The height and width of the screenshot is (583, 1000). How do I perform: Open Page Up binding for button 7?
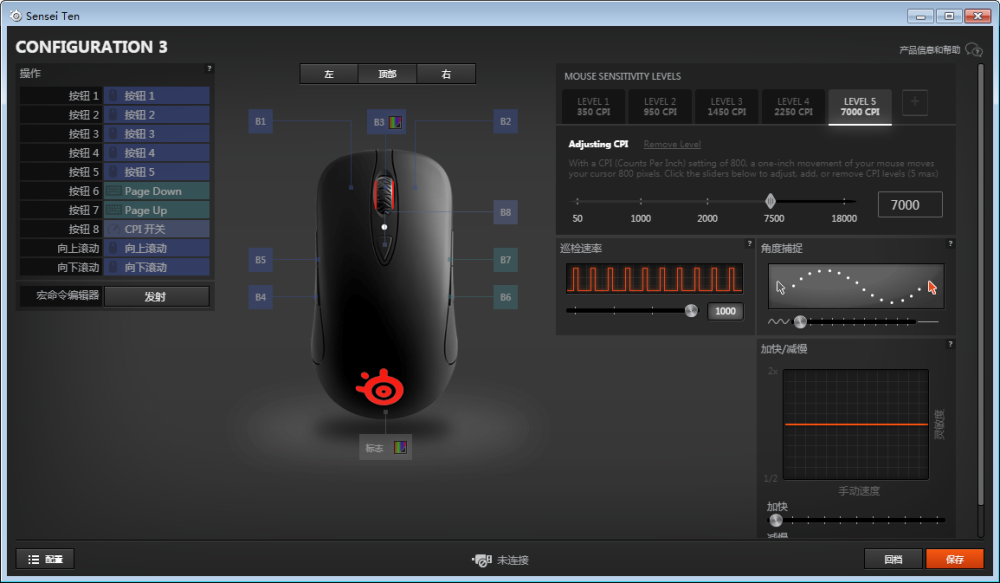coord(156,210)
